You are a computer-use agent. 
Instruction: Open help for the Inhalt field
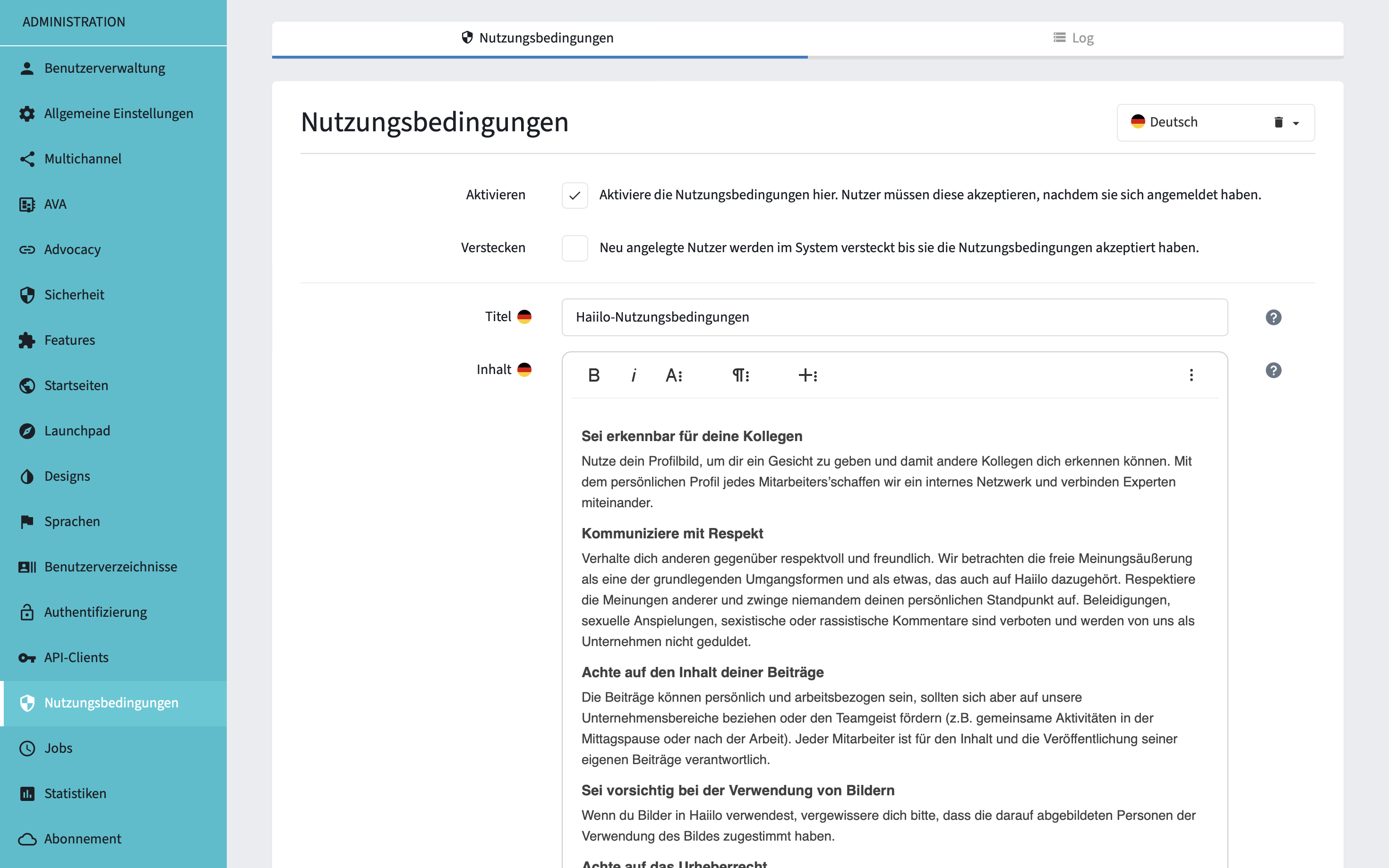(x=1273, y=370)
